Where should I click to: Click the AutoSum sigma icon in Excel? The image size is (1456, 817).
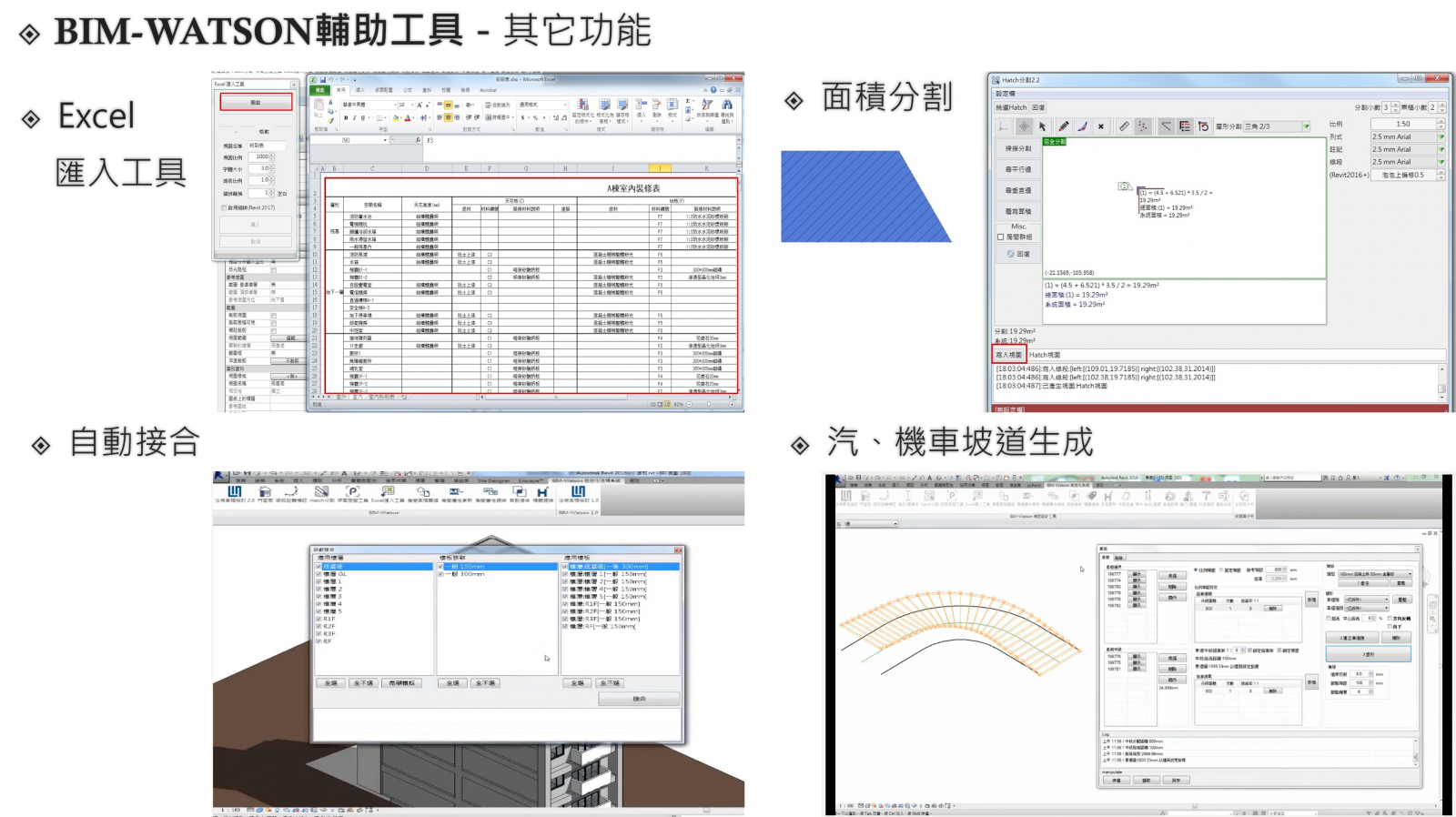click(688, 101)
